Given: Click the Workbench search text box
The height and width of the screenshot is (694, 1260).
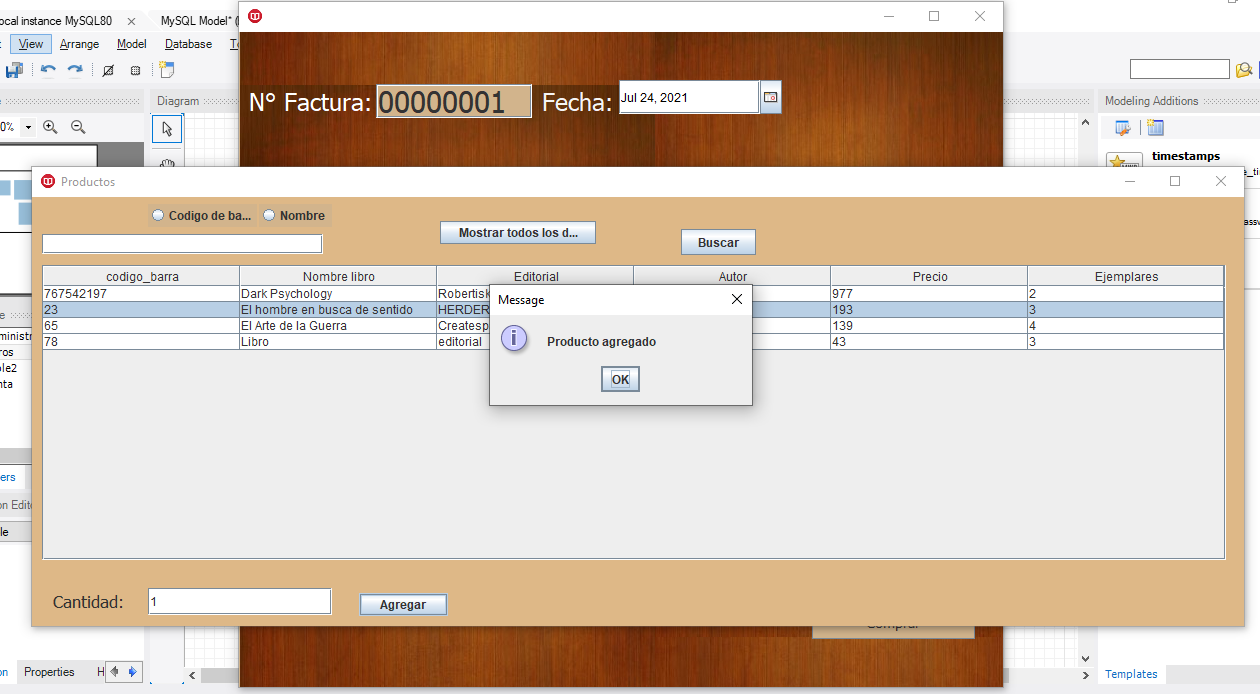Looking at the screenshot, I should point(1179,69).
